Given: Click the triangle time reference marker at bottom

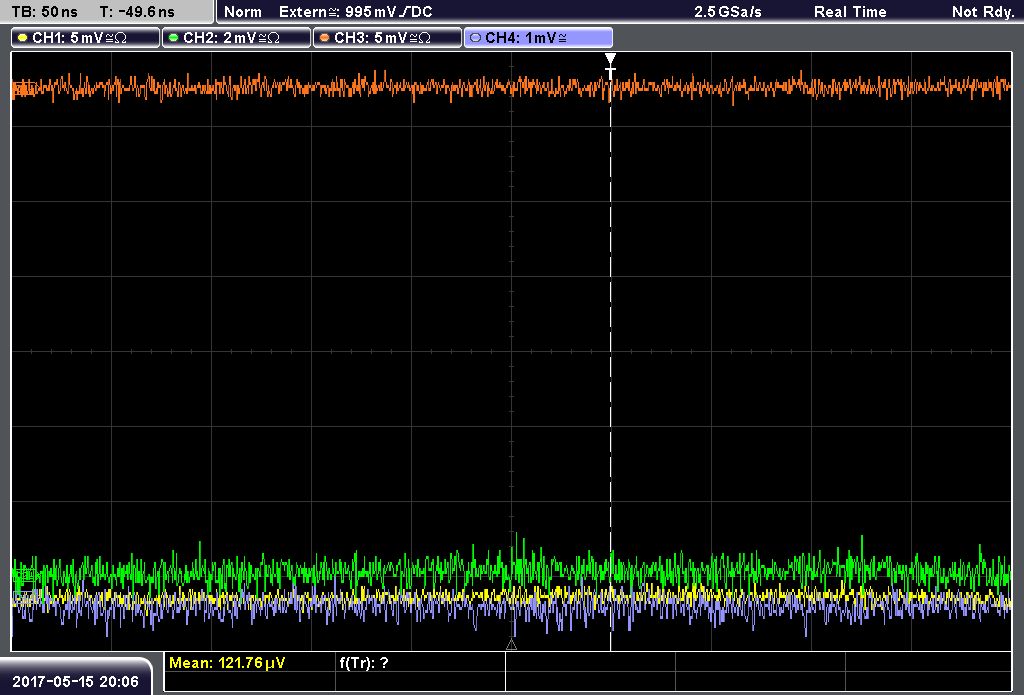Looking at the screenshot, I should click(x=511, y=645).
